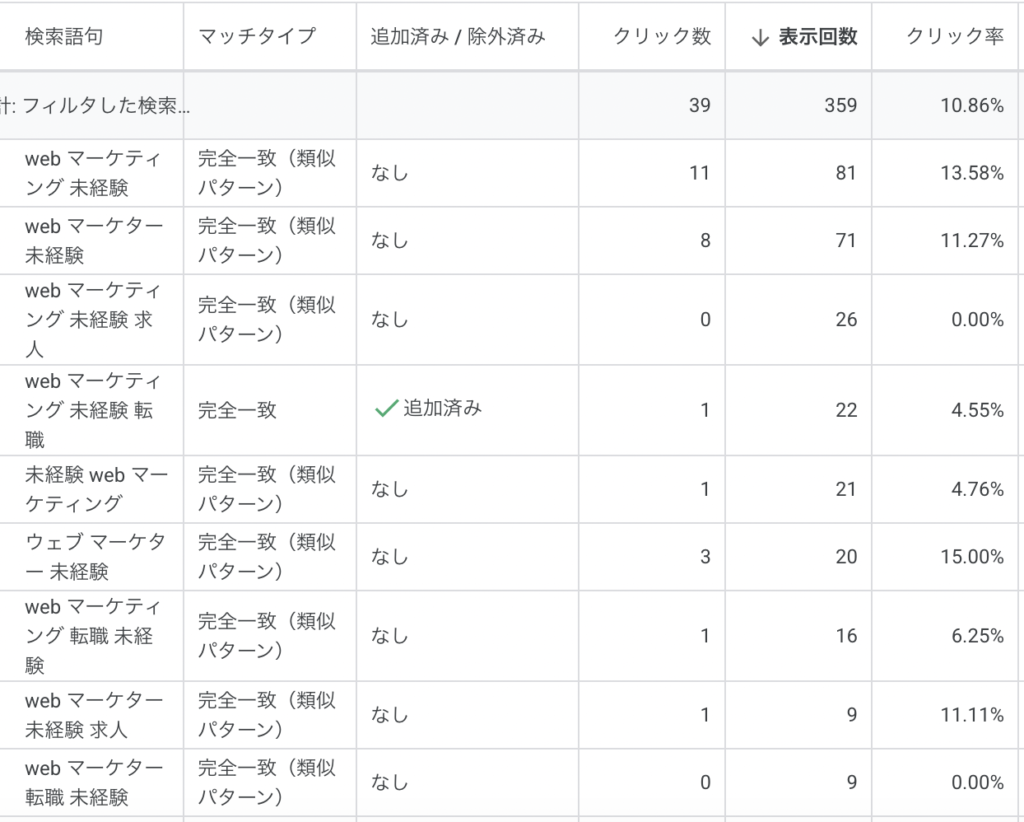Select the 未経験 web マーケティング search term

click(x=96, y=489)
